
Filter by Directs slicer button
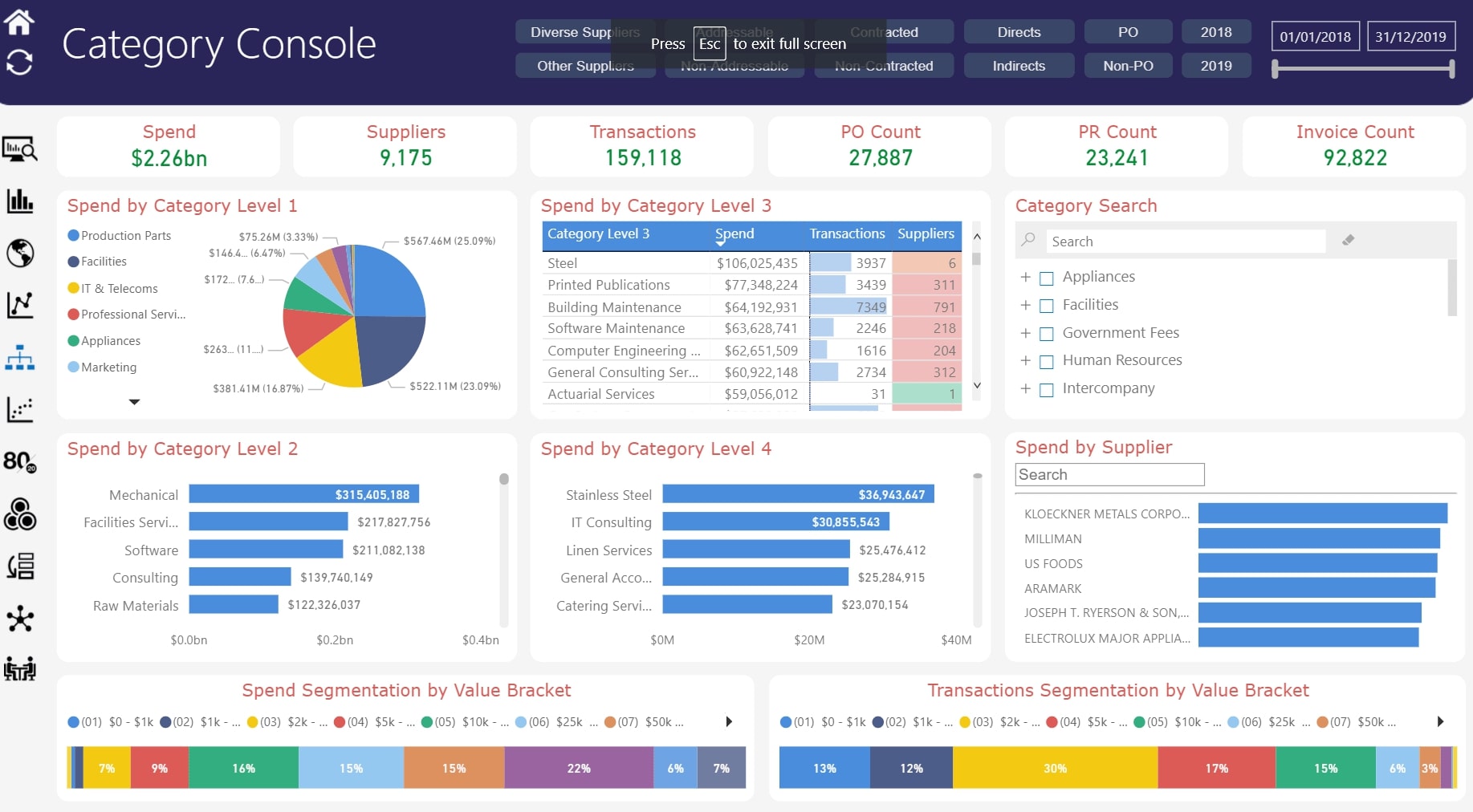click(x=1019, y=32)
